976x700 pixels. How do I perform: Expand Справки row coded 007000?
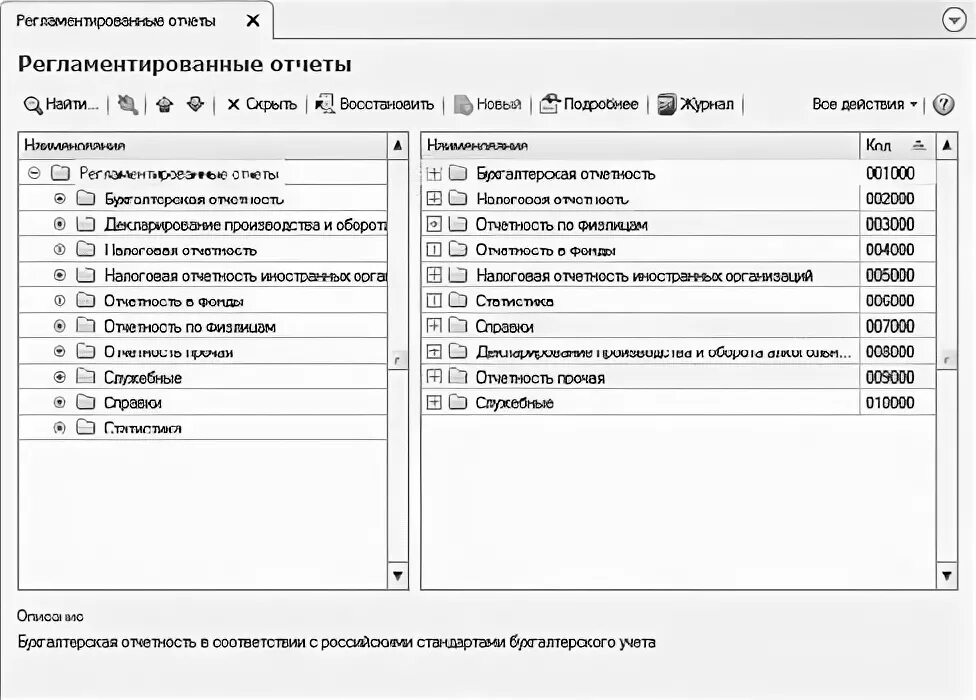434,326
